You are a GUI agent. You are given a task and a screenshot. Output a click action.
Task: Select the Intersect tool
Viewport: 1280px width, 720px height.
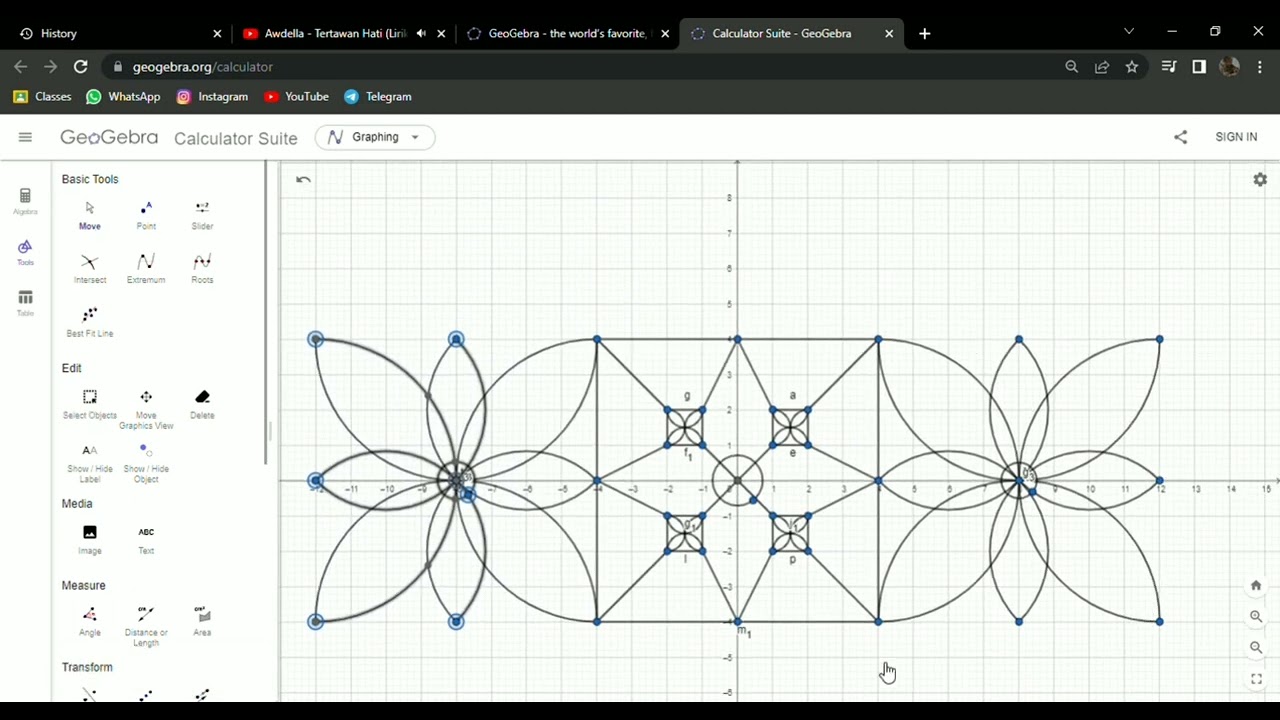pyautogui.click(x=89, y=269)
